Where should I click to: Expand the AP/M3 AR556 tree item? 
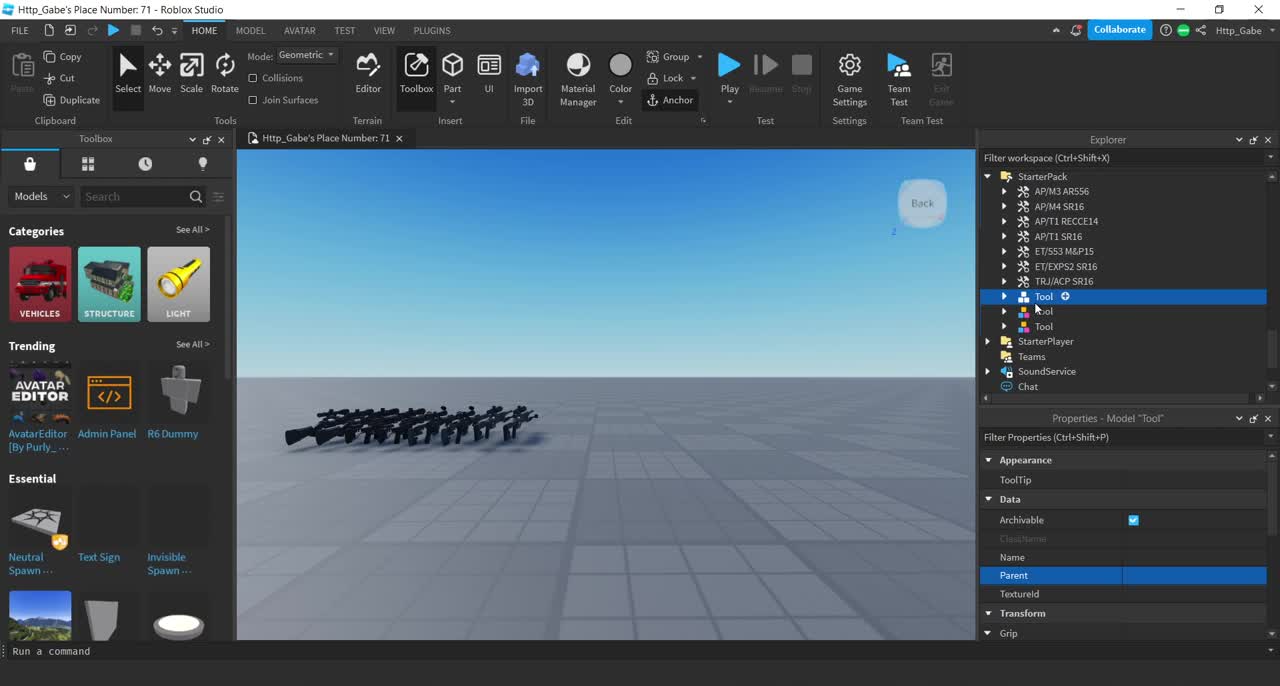(x=1004, y=192)
